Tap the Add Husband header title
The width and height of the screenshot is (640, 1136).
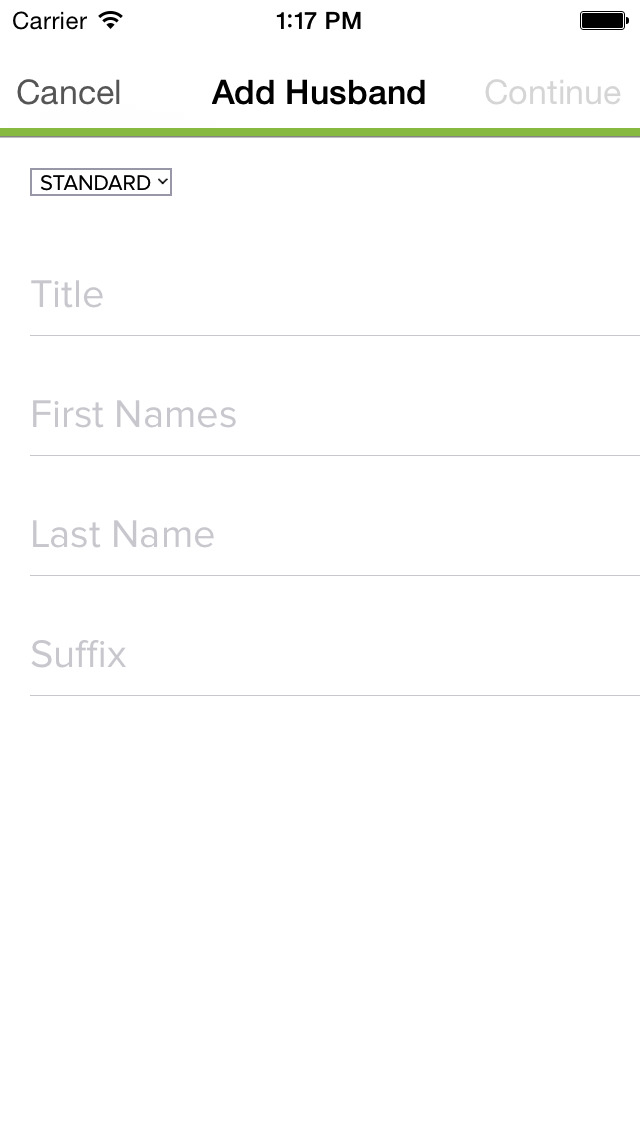tap(319, 93)
